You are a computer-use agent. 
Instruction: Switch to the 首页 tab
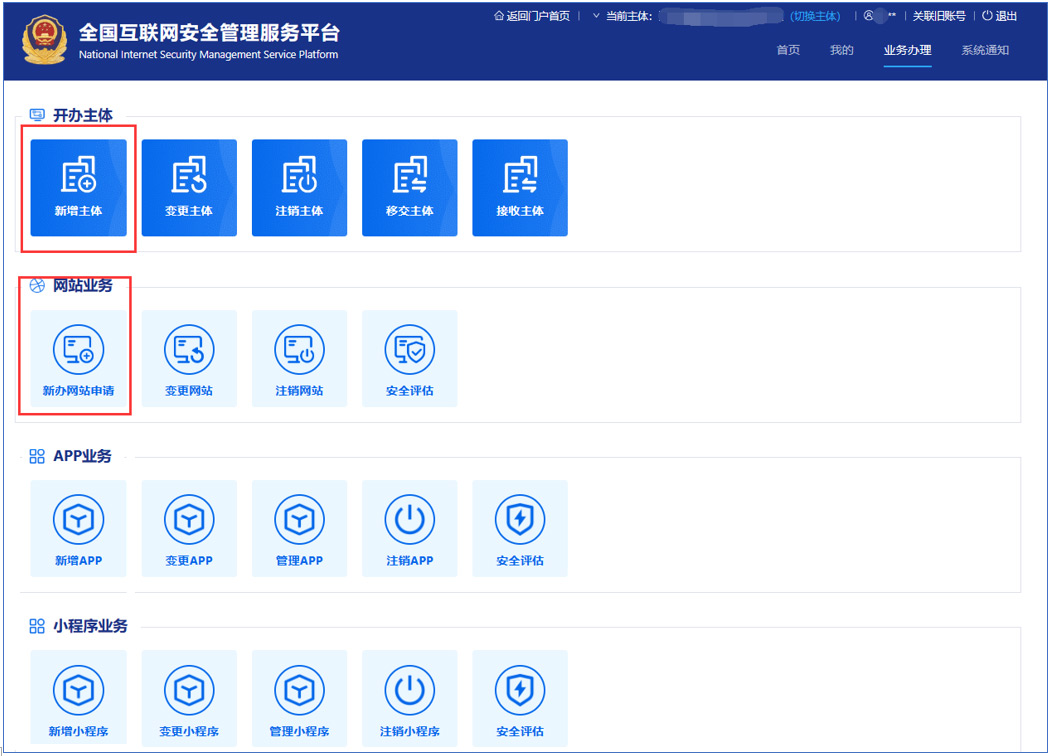788,50
